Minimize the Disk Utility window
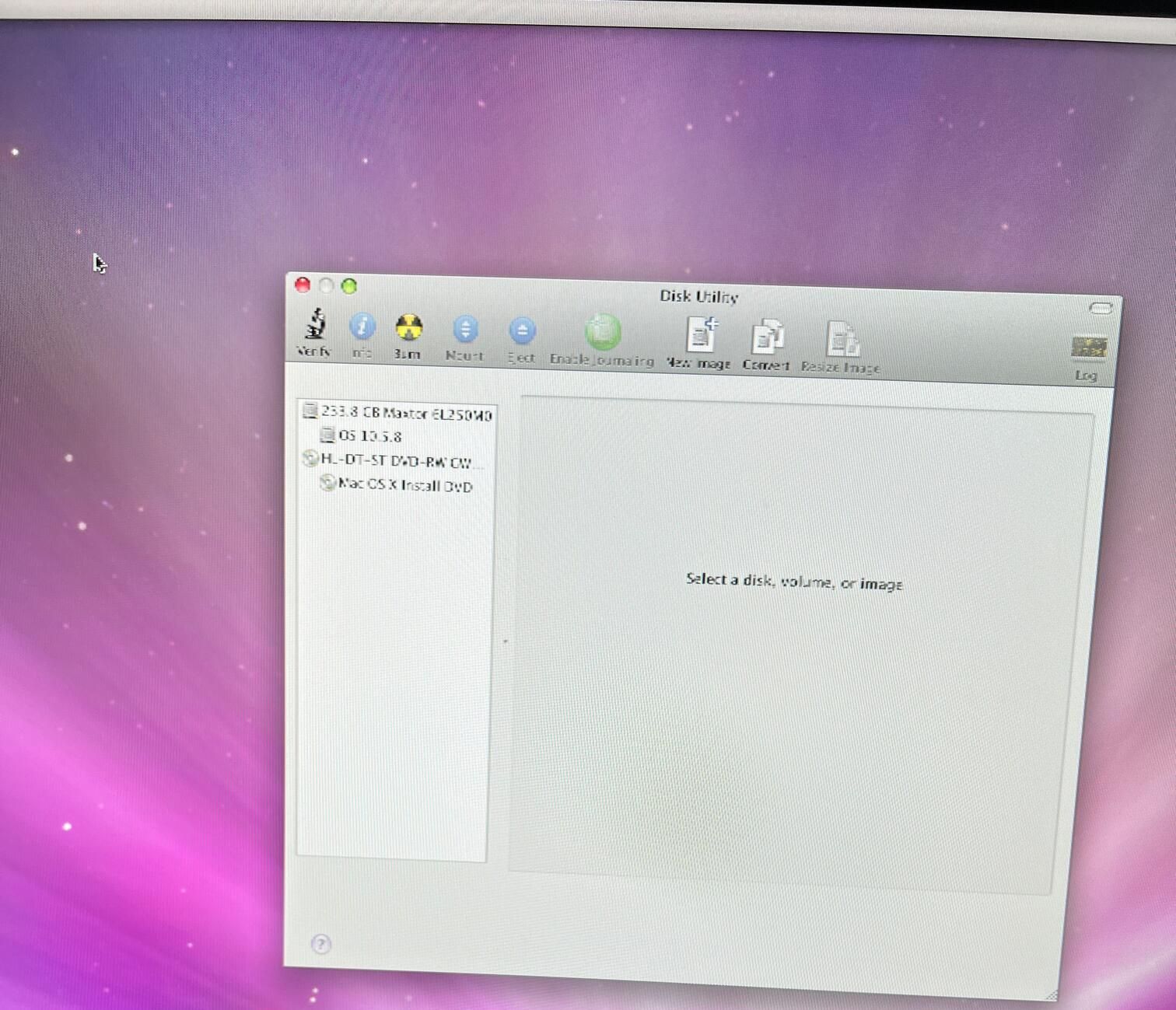1176x1010 pixels. pyautogui.click(x=327, y=285)
